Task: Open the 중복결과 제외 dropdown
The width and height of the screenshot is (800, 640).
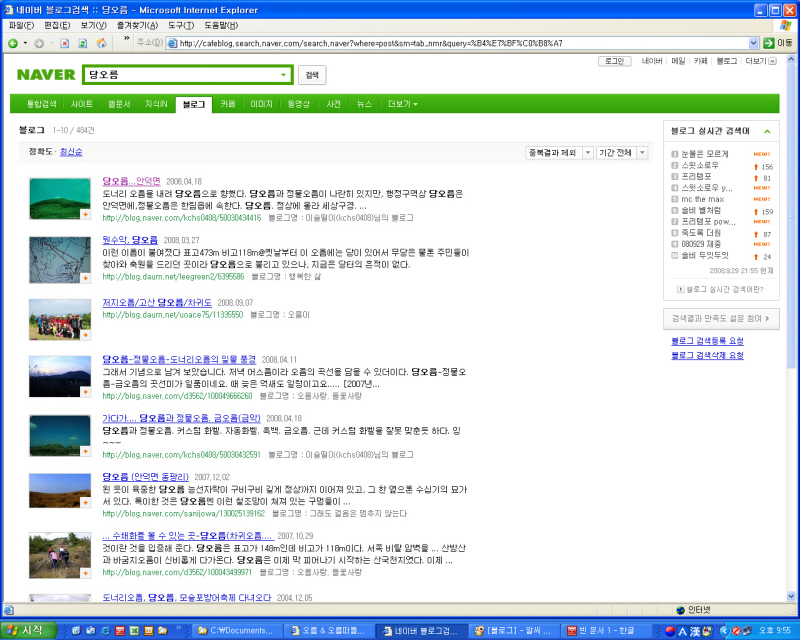Action: [x=559, y=153]
